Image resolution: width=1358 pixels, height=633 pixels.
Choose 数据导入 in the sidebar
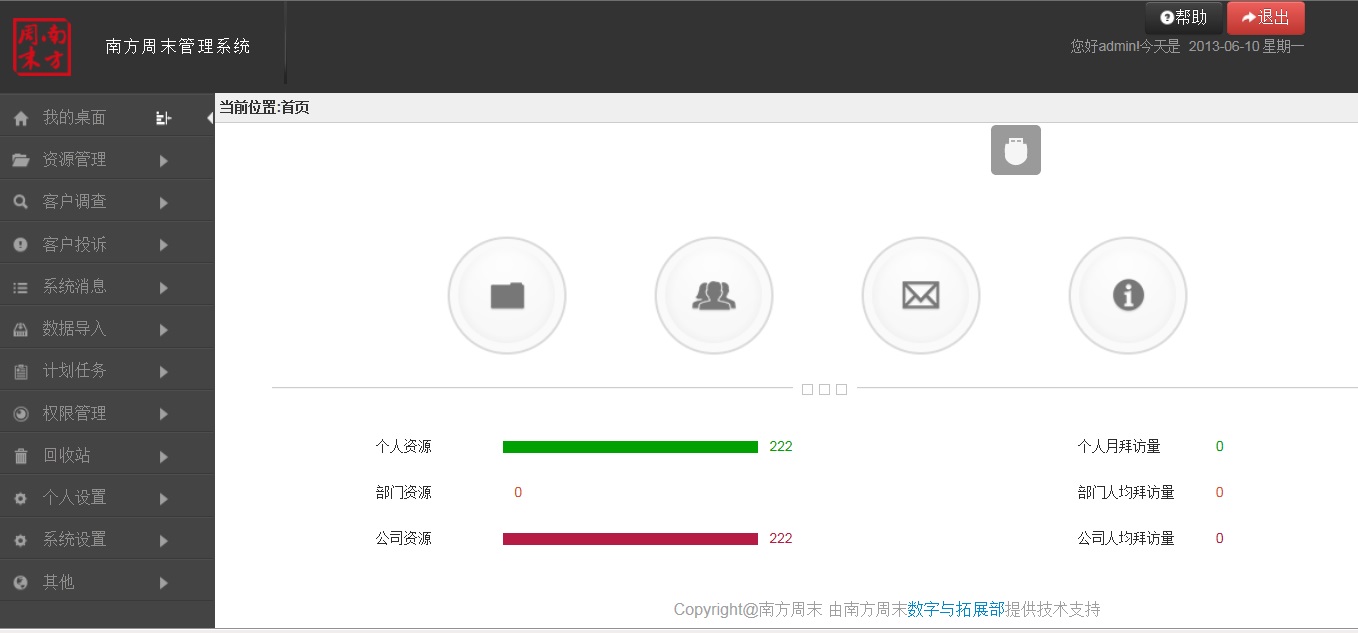pyautogui.click(x=74, y=329)
